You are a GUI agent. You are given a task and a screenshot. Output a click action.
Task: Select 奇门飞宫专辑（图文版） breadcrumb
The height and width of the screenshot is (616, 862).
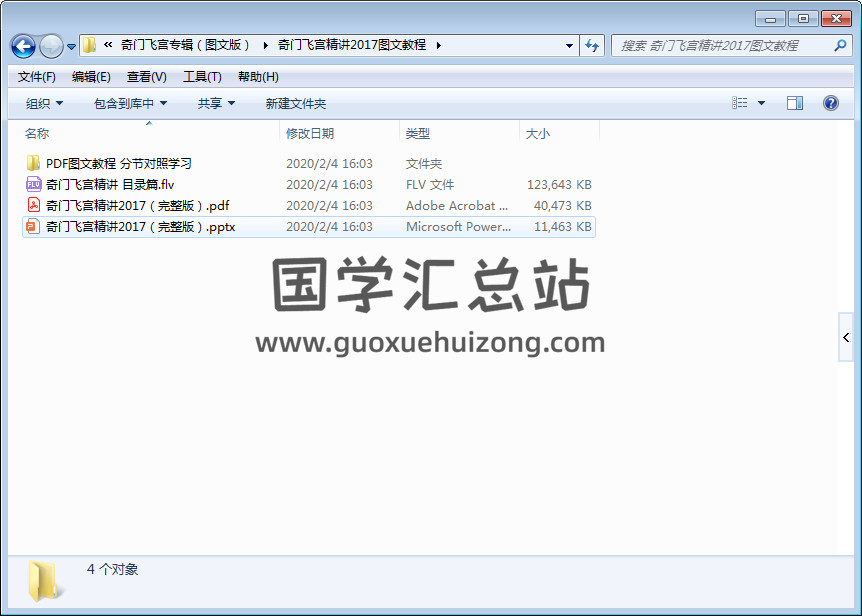pyautogui.click(x=185, y=45)
